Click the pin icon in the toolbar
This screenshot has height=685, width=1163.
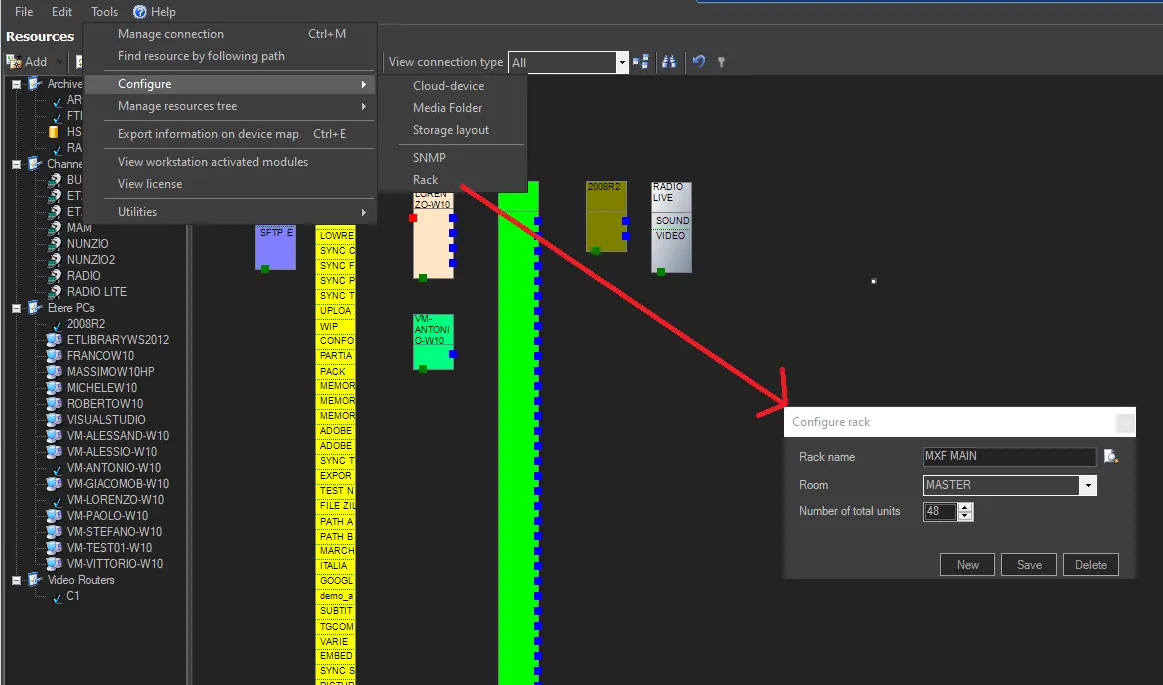[721, 62]
